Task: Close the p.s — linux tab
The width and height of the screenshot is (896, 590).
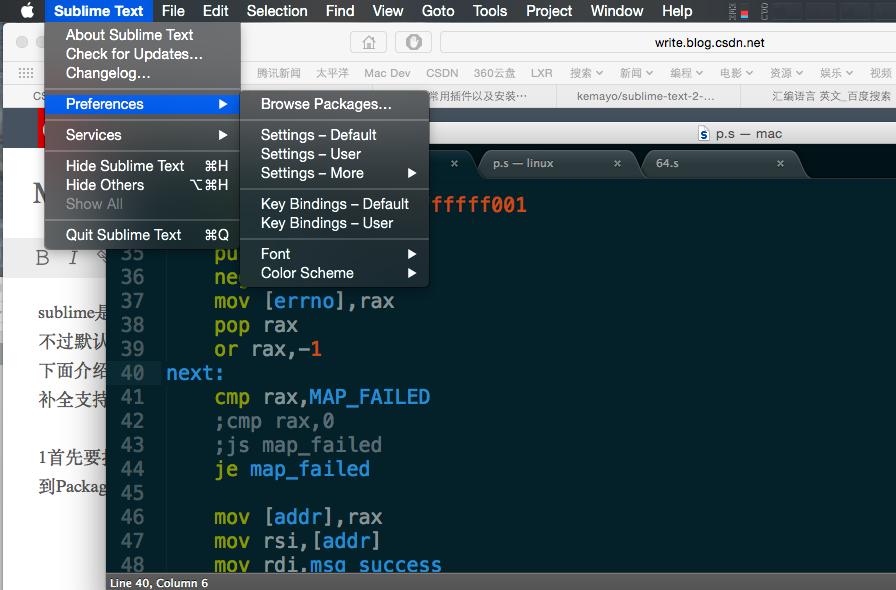Action: pyautogui.click(x=617, y=164)
